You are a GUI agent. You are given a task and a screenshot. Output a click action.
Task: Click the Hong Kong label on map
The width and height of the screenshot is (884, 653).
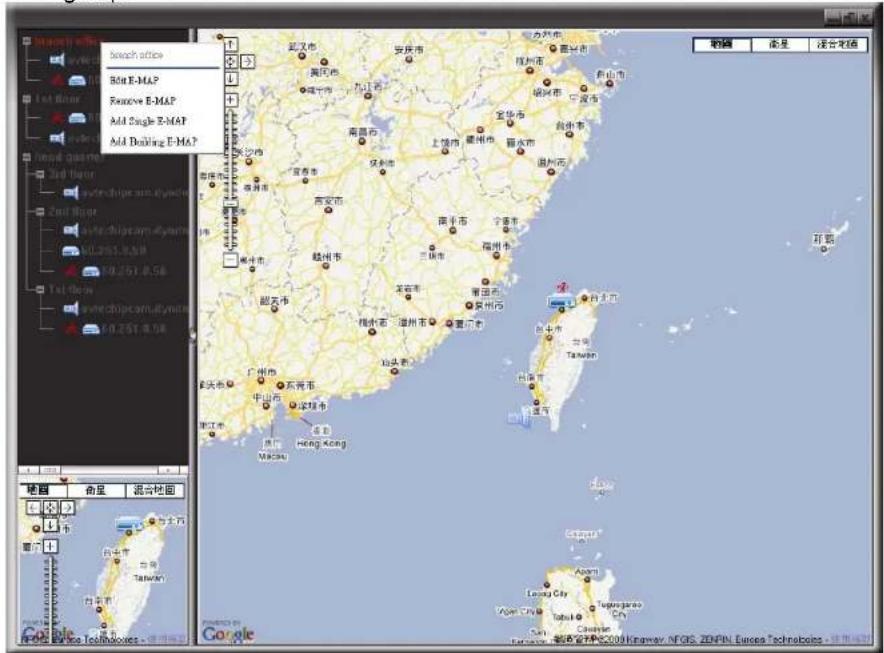click(321, 443)
